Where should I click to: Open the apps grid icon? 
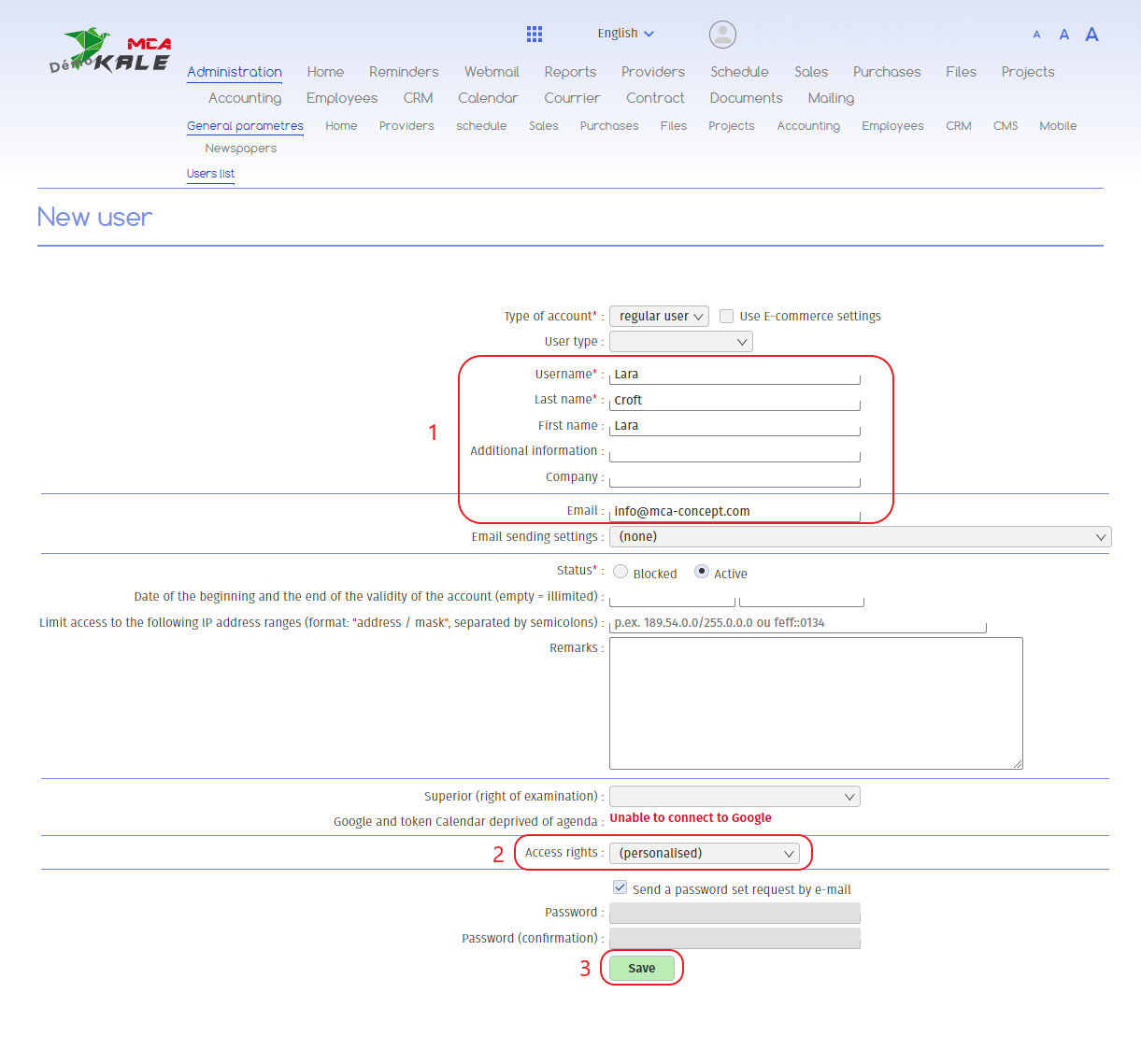click(535, 35)
